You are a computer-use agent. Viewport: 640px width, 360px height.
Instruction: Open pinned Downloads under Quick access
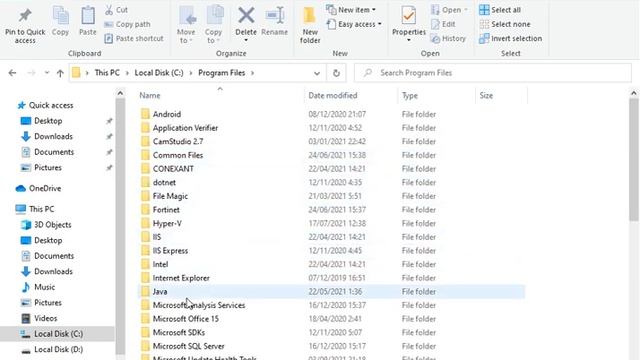[47, 136]
